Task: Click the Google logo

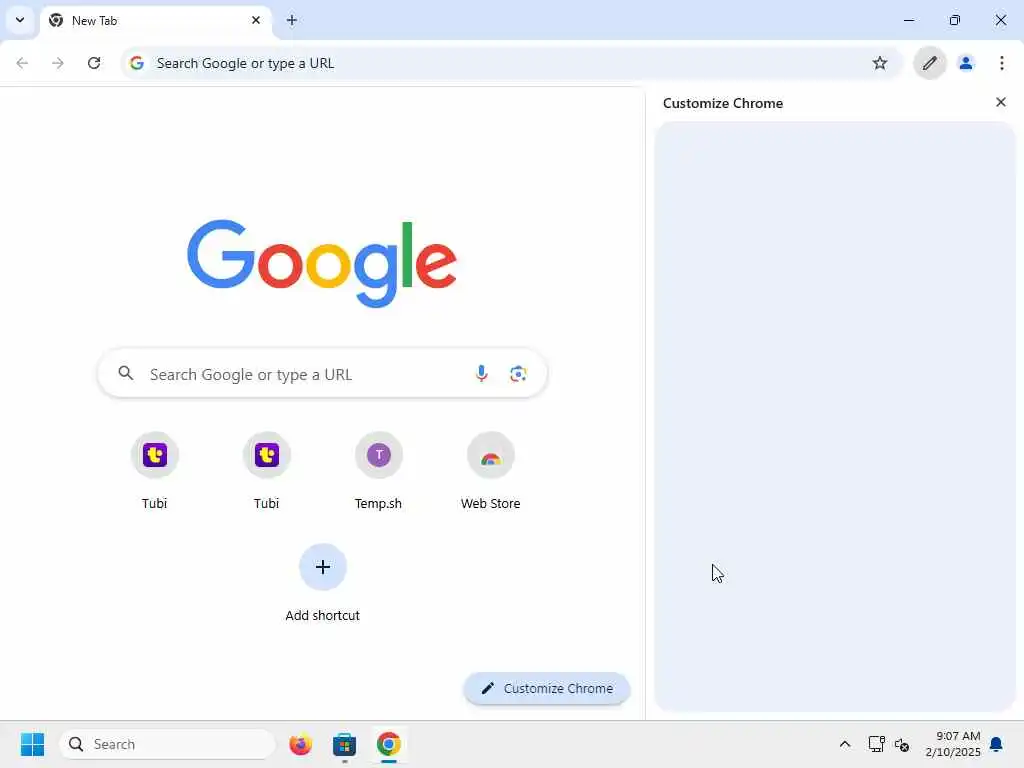Action: (x=321, y=263)
